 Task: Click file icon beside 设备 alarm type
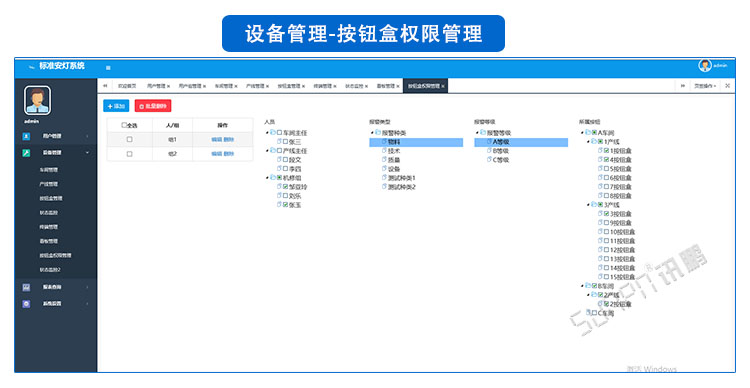(384, 168)
